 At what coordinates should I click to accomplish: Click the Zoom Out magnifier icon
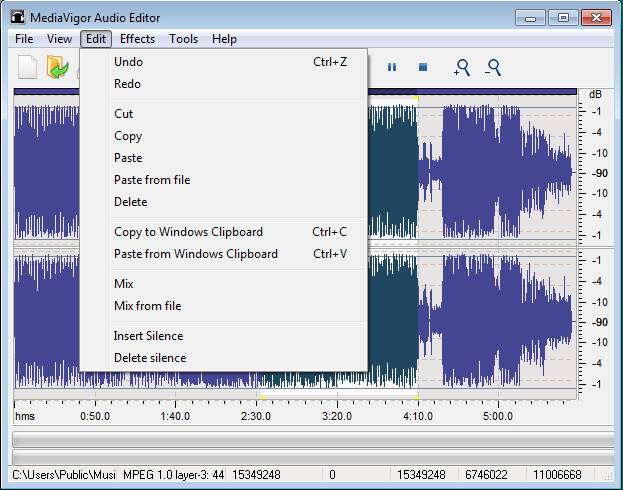(492, 67)
